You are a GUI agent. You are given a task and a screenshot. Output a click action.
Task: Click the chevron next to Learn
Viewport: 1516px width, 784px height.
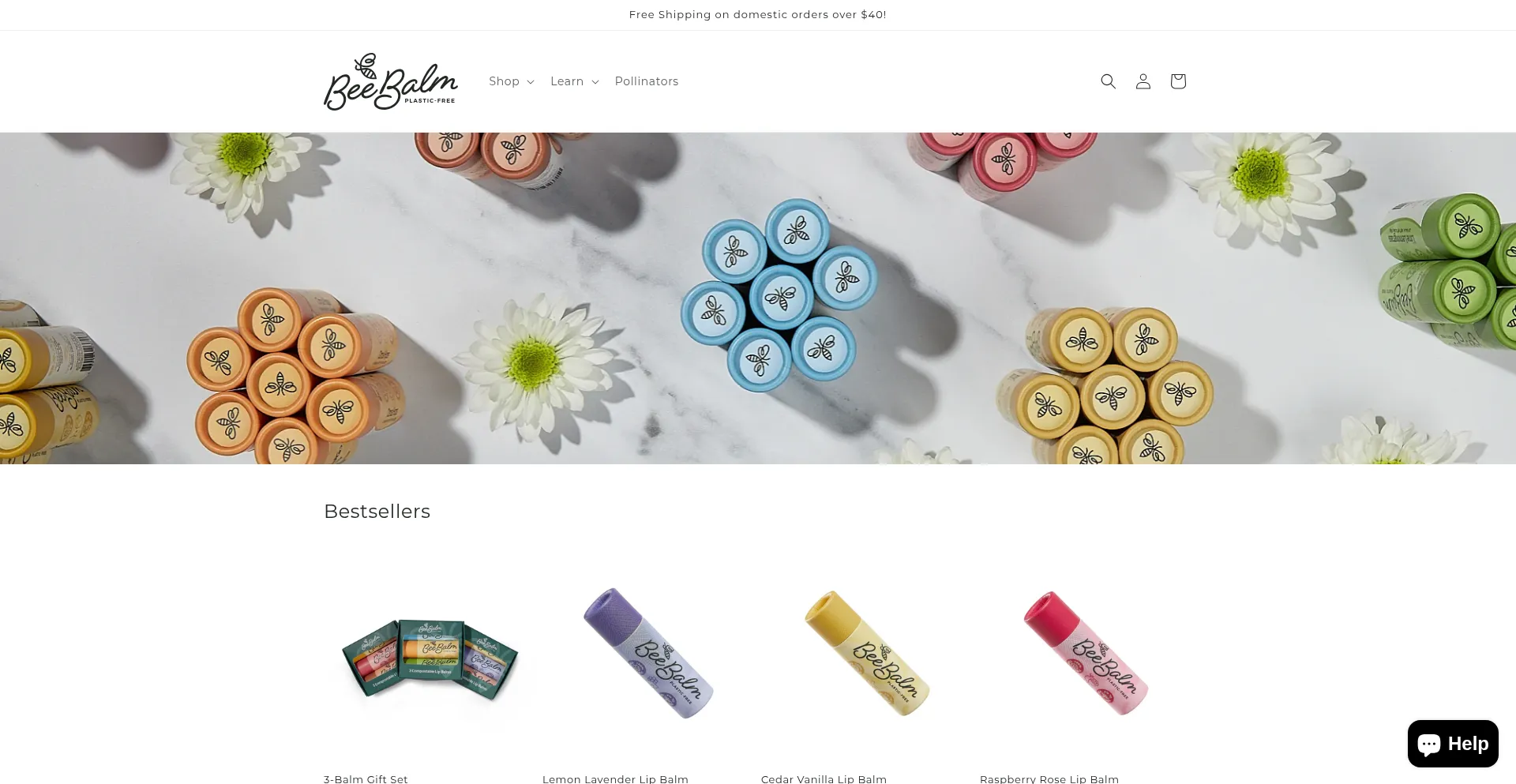(595, 82)
